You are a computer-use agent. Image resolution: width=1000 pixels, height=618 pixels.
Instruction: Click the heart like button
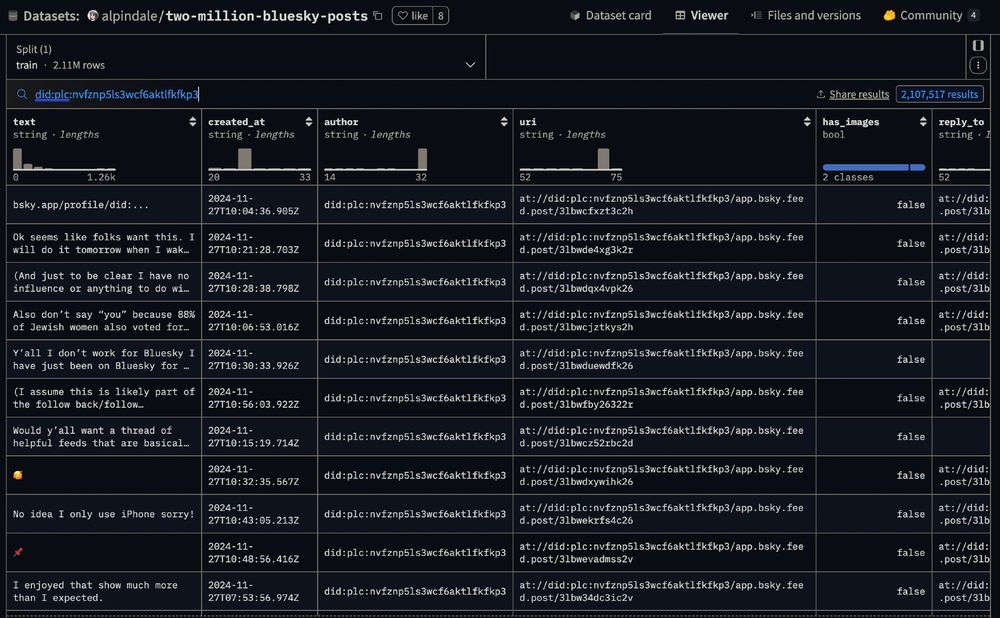[x=413, y=16]
